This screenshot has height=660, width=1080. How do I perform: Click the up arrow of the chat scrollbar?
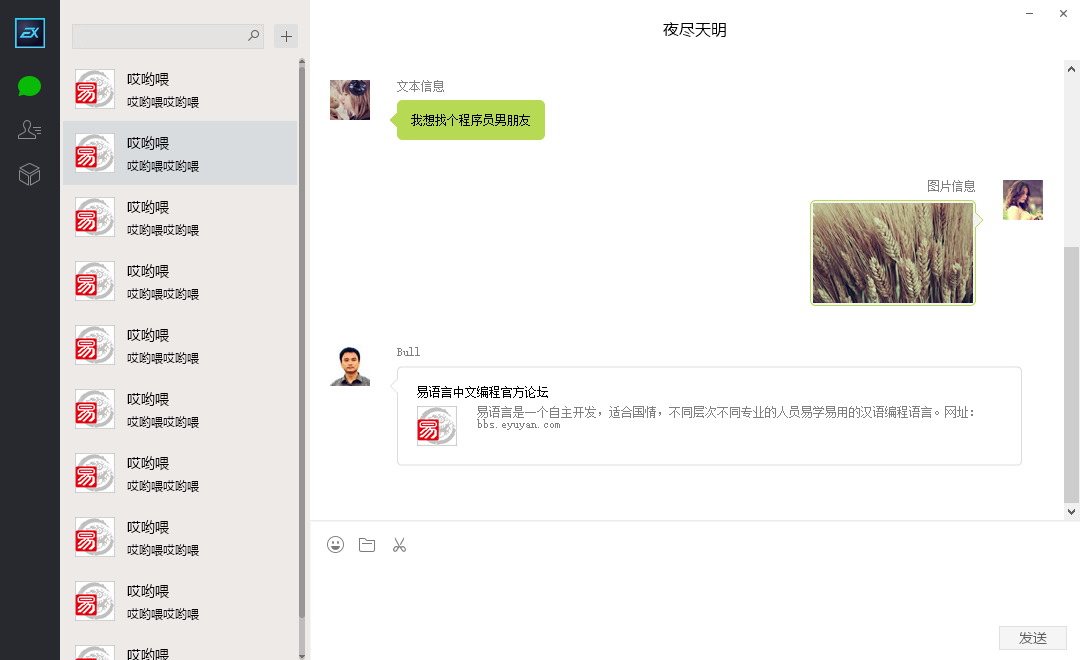point(1071,69)
